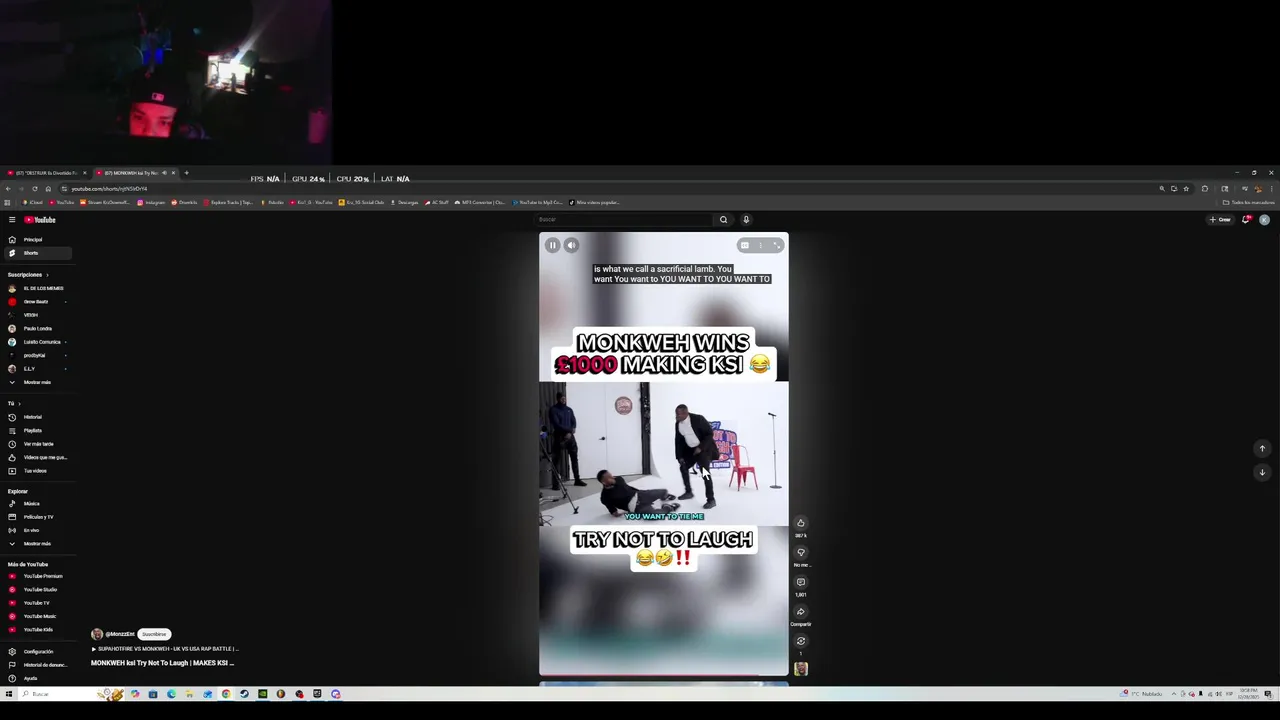The width and height of the screenshot is (1280, 720).
Task: Expand the Short to fullscreen
Action: (x=776, y=245)
